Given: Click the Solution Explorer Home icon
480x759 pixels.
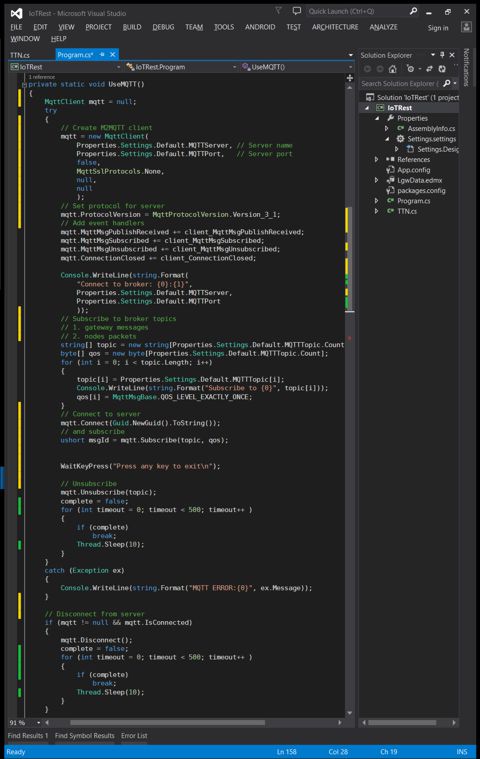Looking at the screenshot, I should tap(392, 69).
